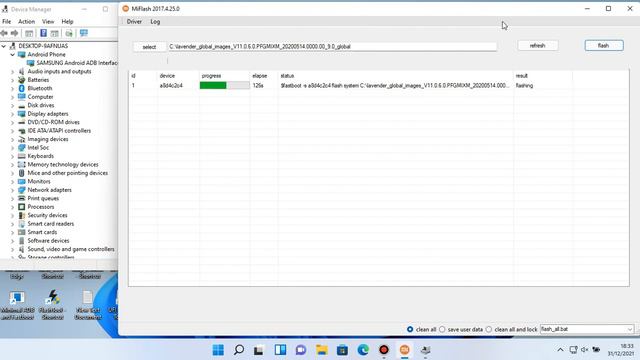Open the Log menu in MiFlash
The height and width of the screenshot is (360, 640).
155,22
